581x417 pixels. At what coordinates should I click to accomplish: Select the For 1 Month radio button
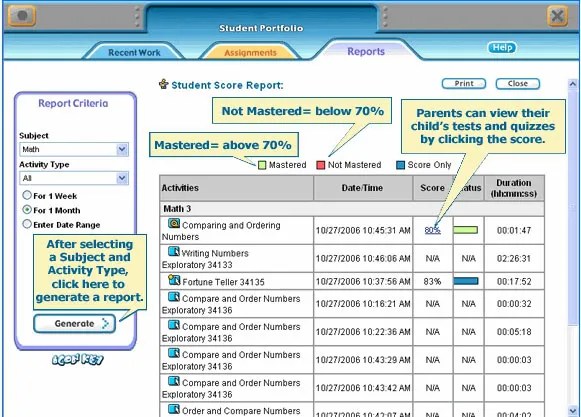point(27,209)
